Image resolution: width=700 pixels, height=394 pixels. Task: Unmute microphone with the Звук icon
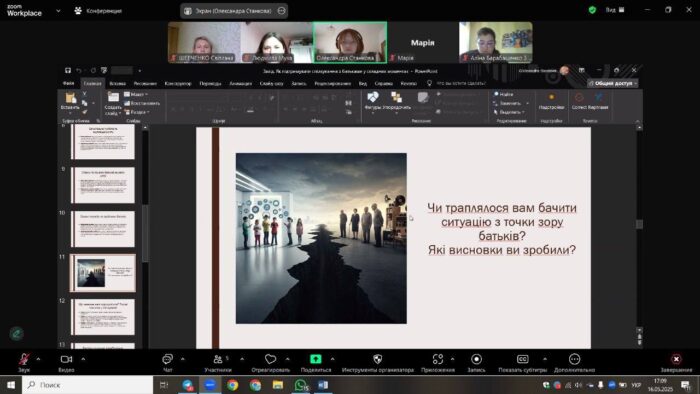24,359
